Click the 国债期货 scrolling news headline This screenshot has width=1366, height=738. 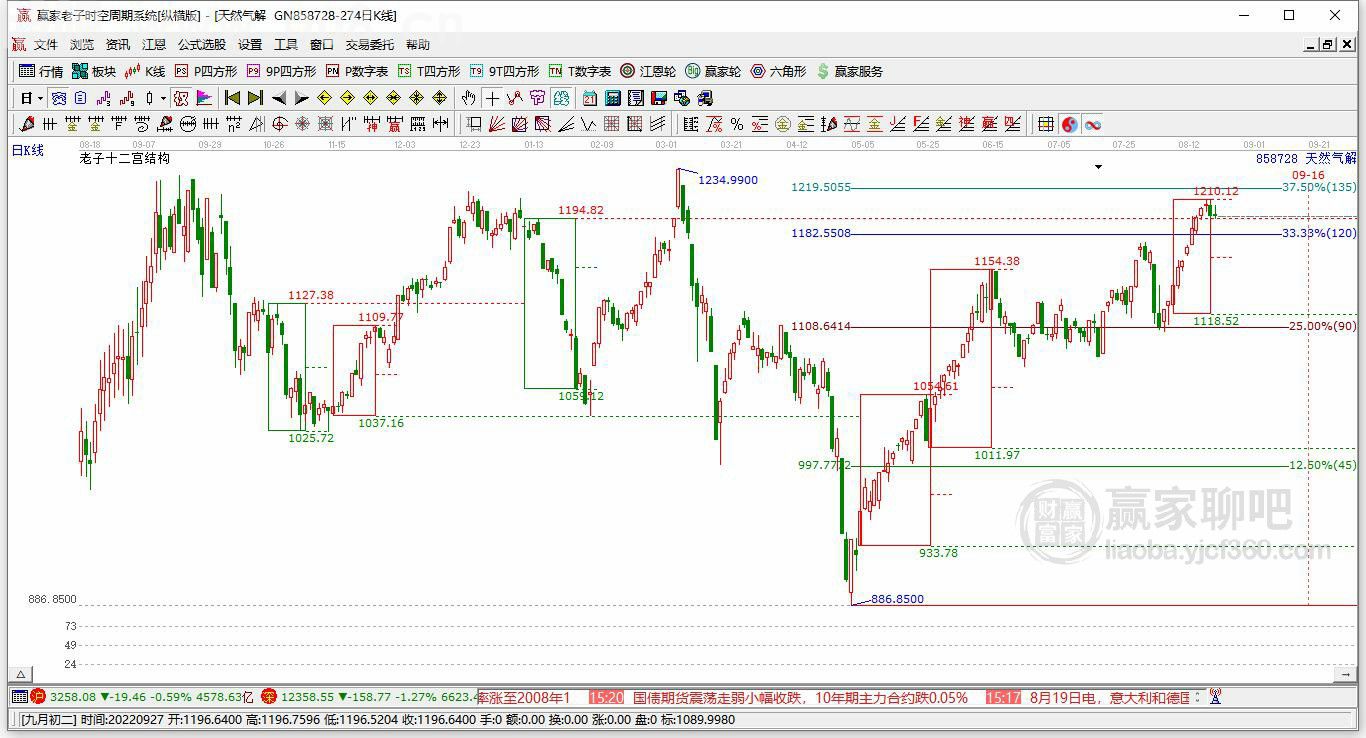point(800,698)
